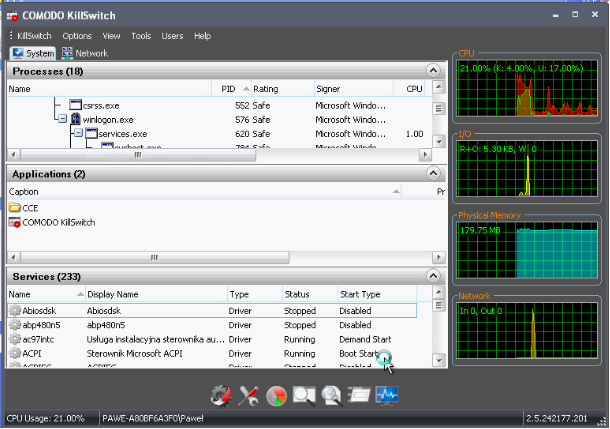Image resolution: width=610 pixels, height=429 pixels.
Task: Switch to the Network tab
Action: pyautogui.click(x=84, y=53)
